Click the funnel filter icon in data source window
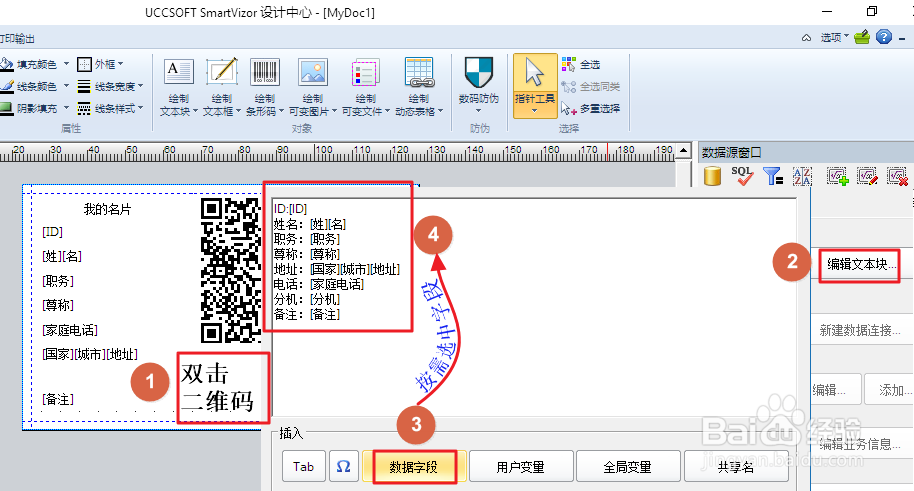Viewport: 914px width, 491px height. pyautogui.click(x=773, y=176)
